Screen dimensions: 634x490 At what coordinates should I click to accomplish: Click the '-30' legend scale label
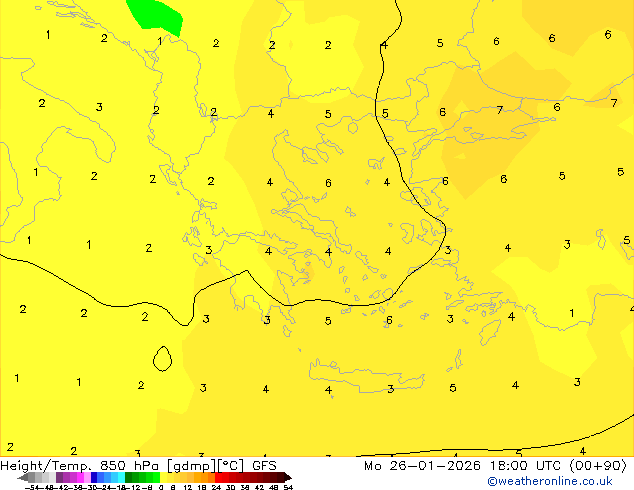[x=92, y=488]
